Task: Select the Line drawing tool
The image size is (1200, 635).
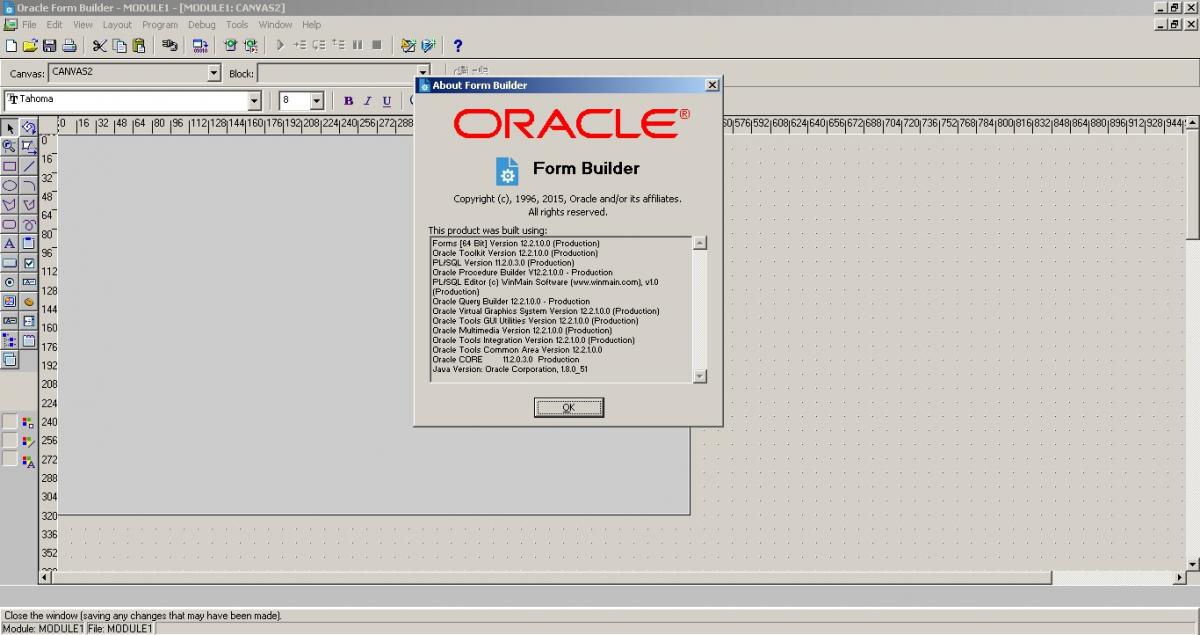Action: tap(29, 166)
